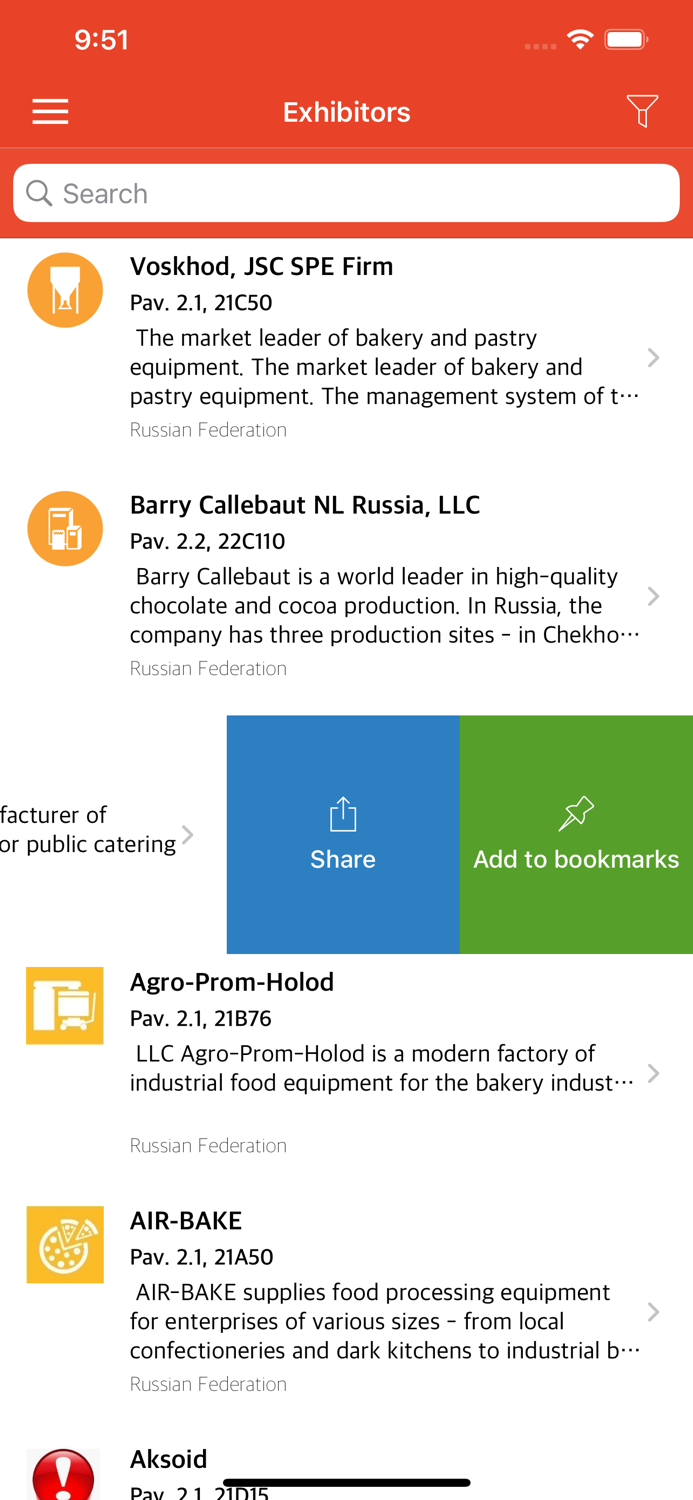The height and width of the screenshot is (1500, 693).
Task: Select the AIR-BAKE exhibitor name
Action: tap(186, 1221)
